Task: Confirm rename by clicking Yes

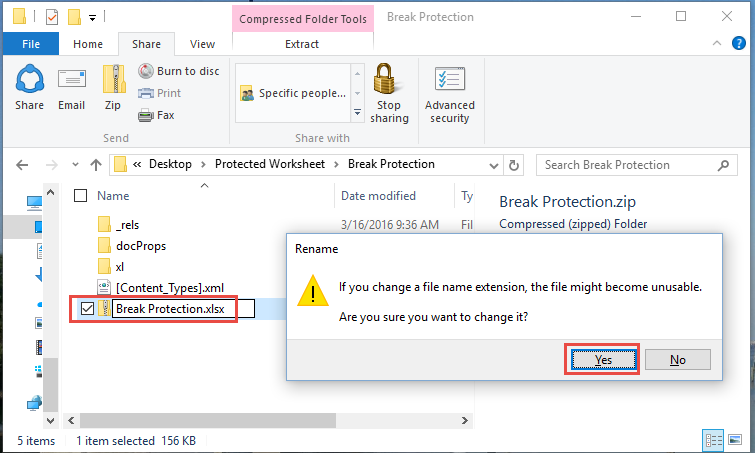Action: coord(603,360)
